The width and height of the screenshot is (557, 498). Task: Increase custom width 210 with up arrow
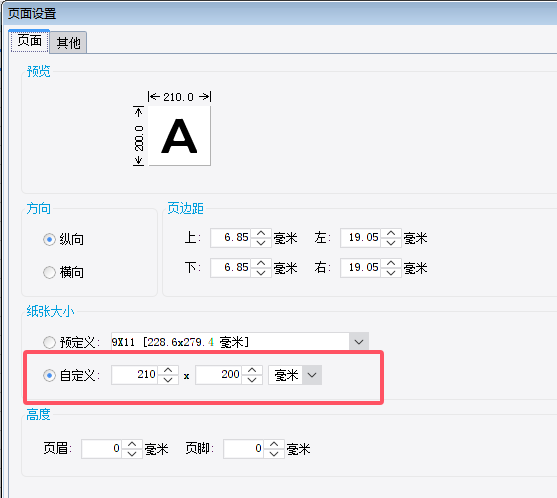click(x=168, y=370)
